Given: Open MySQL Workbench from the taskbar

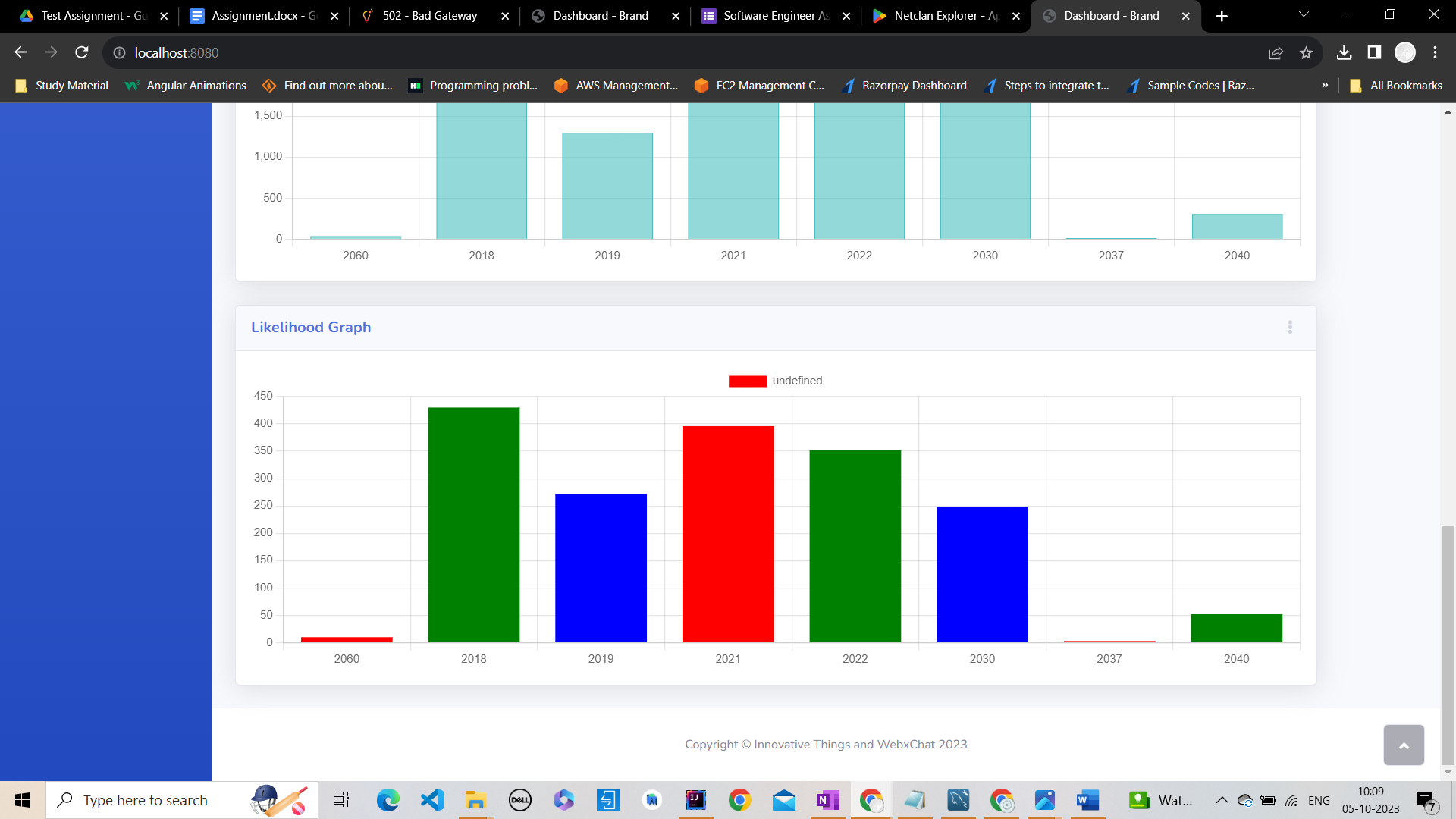Looking at the screenshot, I should tap(959, 800).
